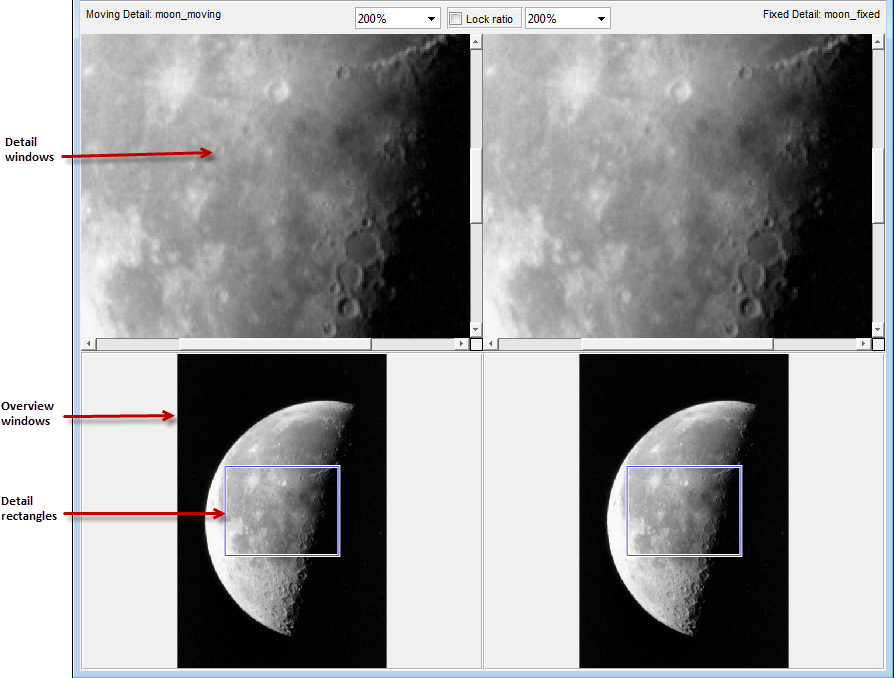Click the fixed detail horizontal scrollbar thumb
894x678 pixels.
pos(677,344)
